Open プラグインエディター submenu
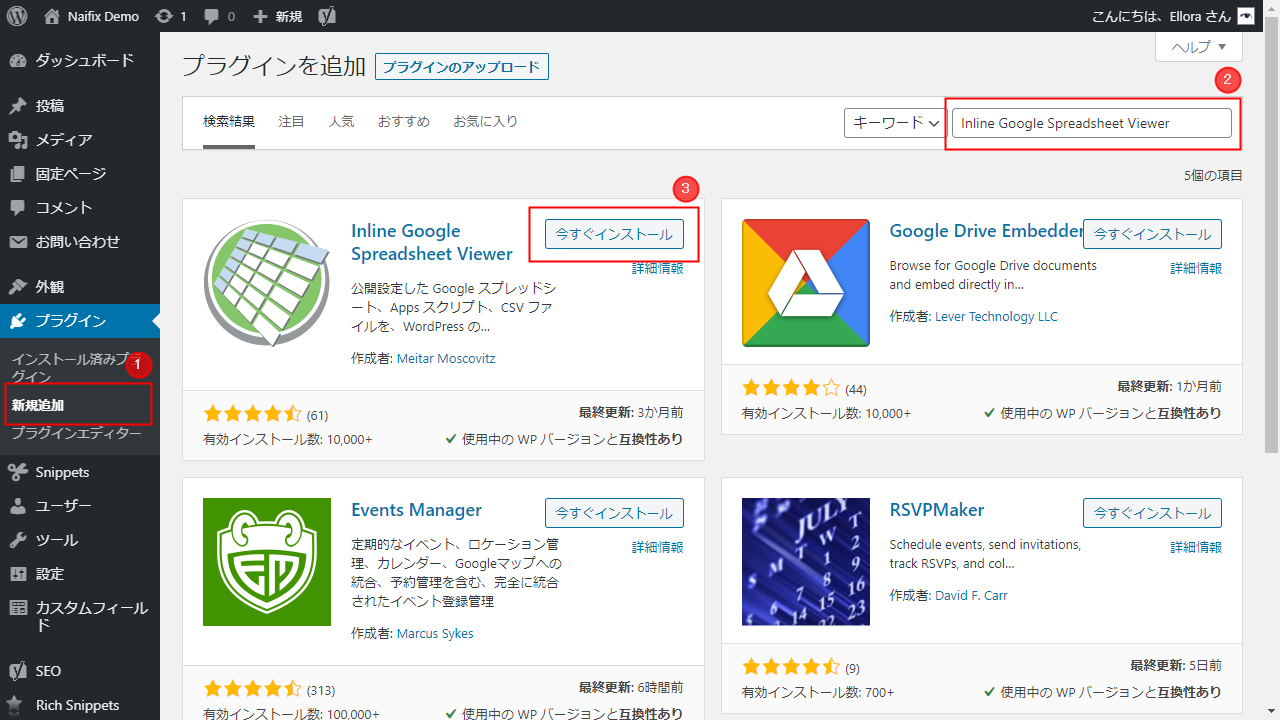The image size is (1280, 720). tap(77, 433)
